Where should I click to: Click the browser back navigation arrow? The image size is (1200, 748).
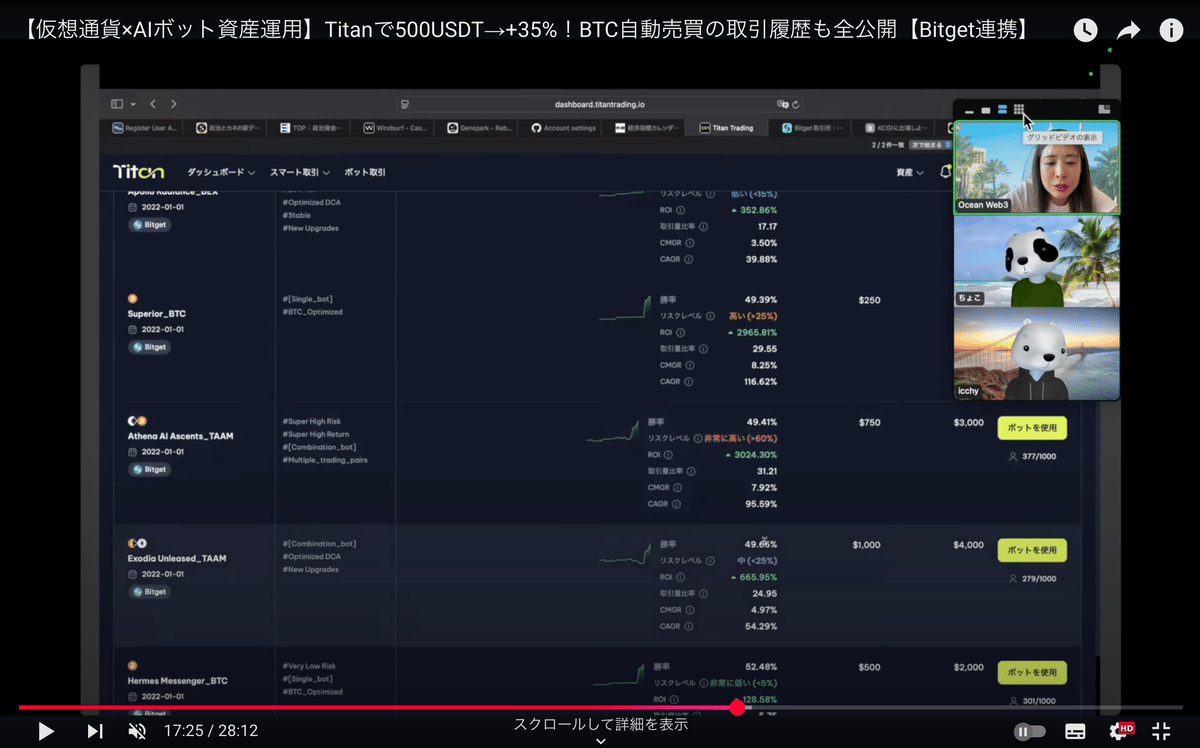point(151,103)
